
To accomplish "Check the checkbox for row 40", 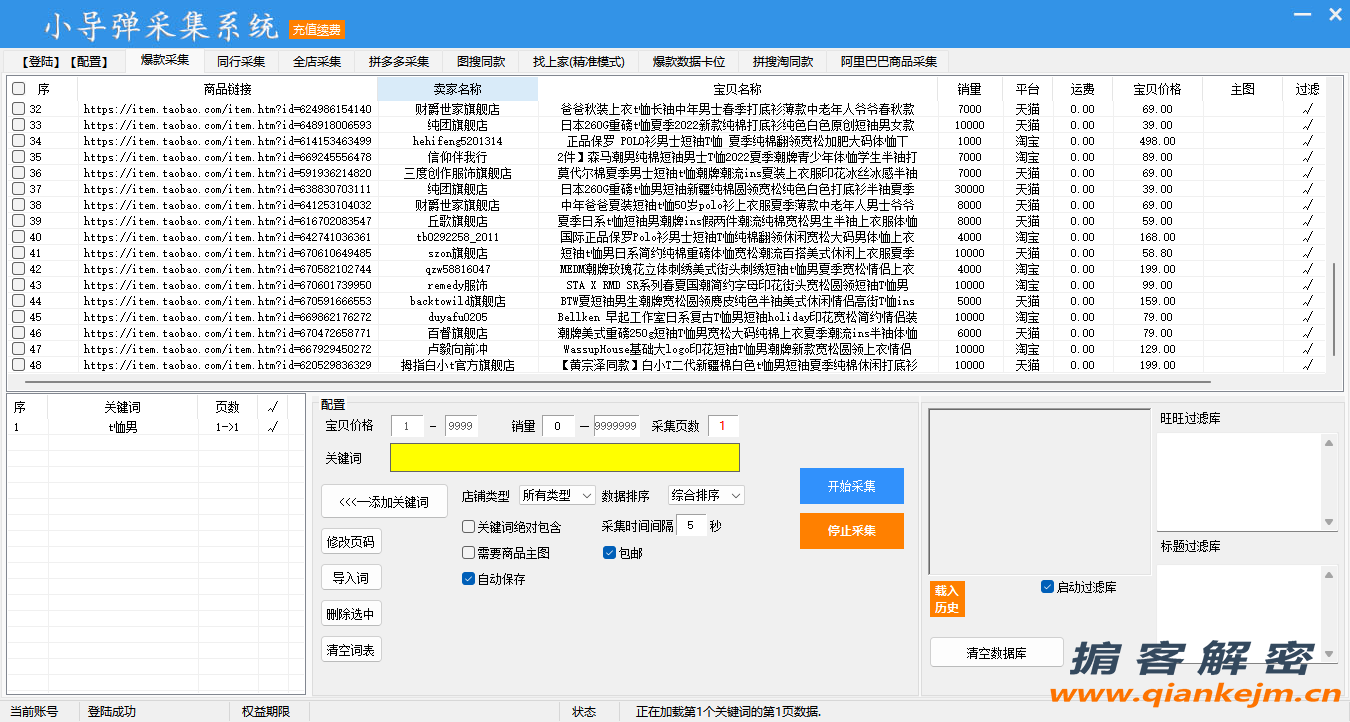I will tap(18, 237).
